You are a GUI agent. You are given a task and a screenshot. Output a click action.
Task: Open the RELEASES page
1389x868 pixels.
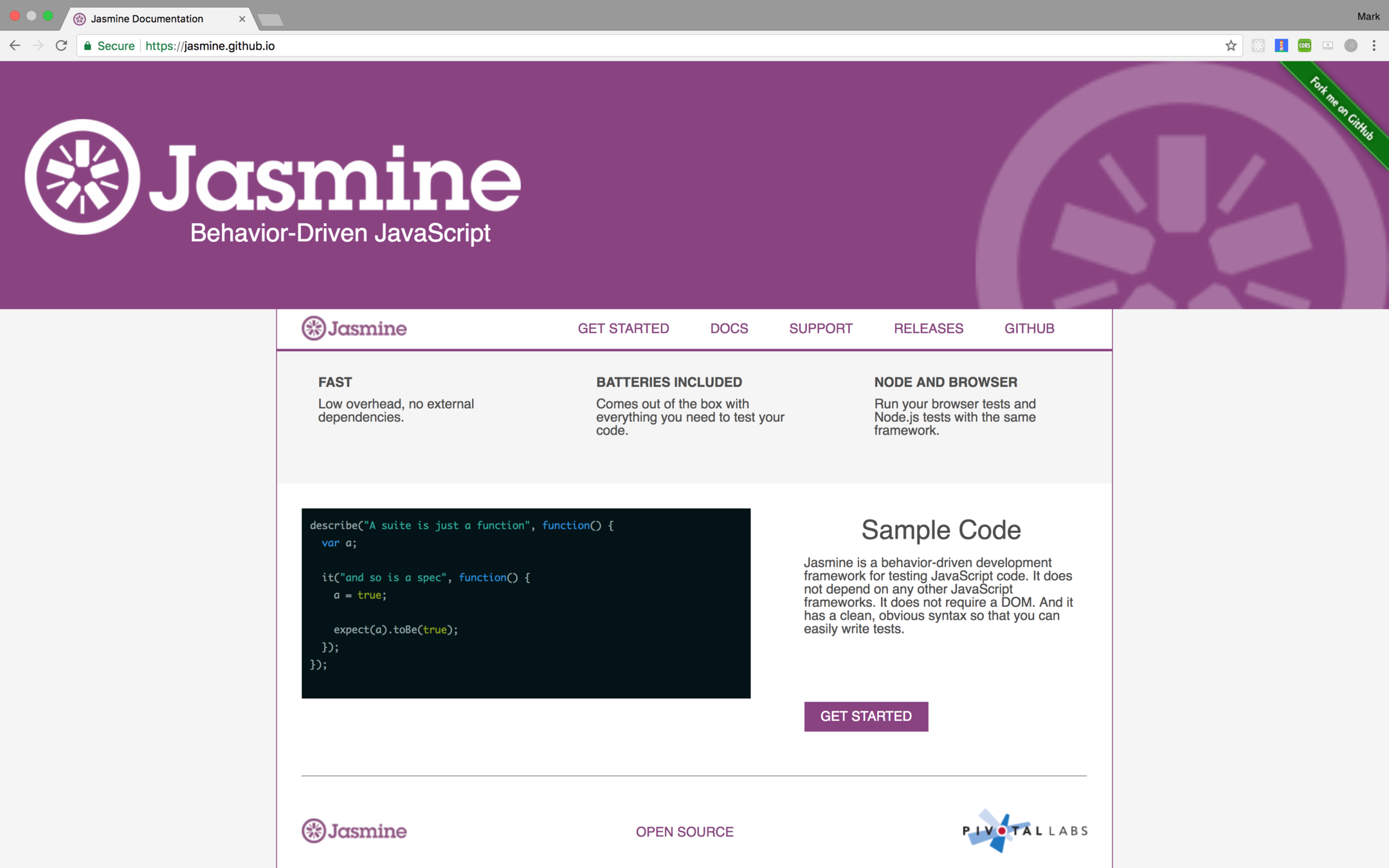(x=928, y=329)
